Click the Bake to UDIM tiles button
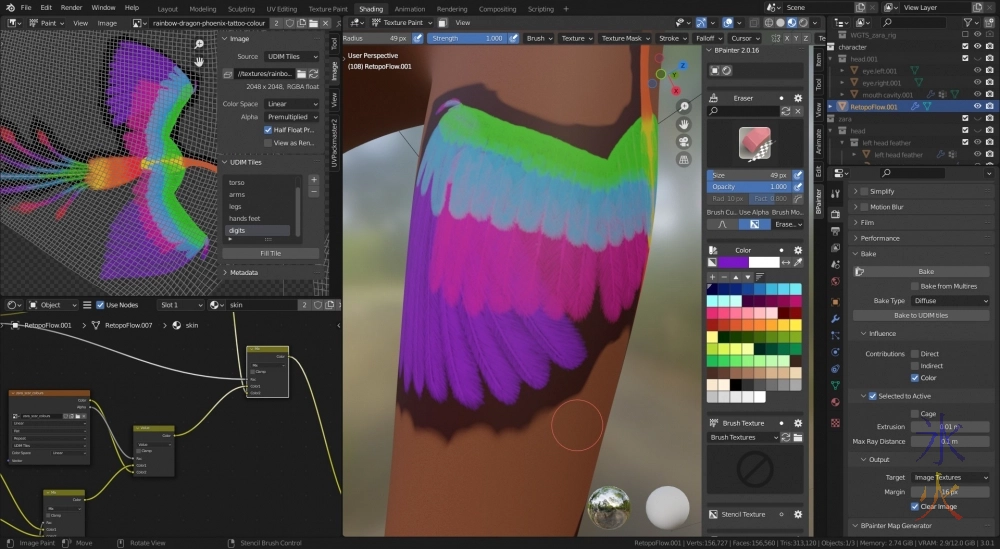 [921, 315]
